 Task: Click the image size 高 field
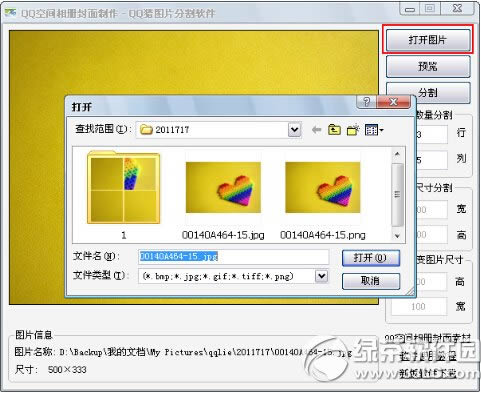431,282
